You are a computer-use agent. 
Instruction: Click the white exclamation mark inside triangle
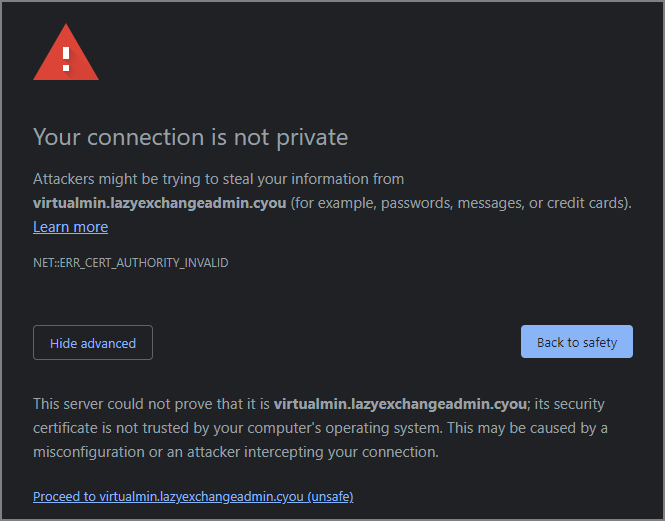66,59
